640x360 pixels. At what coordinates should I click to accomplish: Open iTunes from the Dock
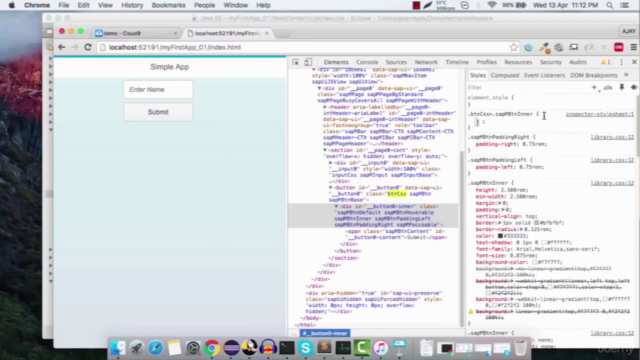380,348
